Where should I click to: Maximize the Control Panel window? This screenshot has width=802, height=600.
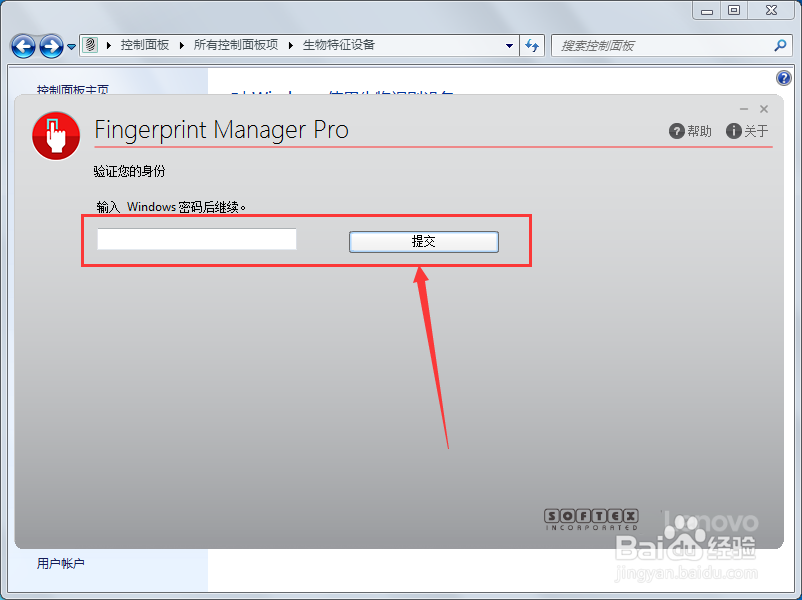click(x=734, y=10)
